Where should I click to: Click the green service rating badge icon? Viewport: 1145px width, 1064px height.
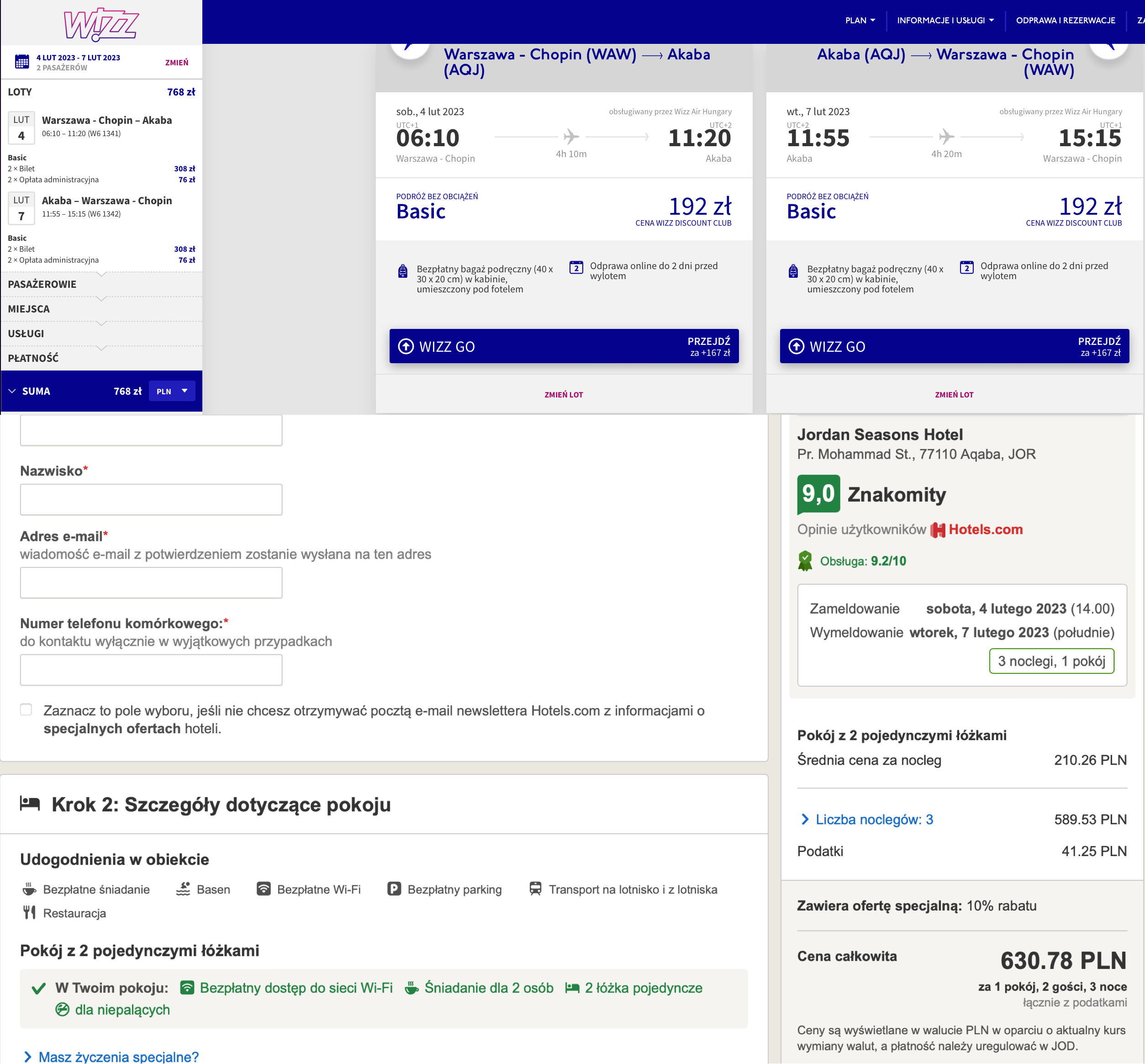coord(805,561)
